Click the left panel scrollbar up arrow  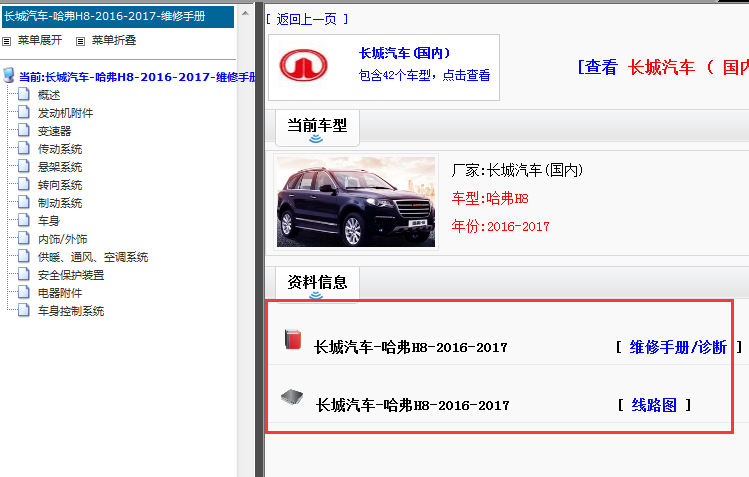tap(245, 13)
